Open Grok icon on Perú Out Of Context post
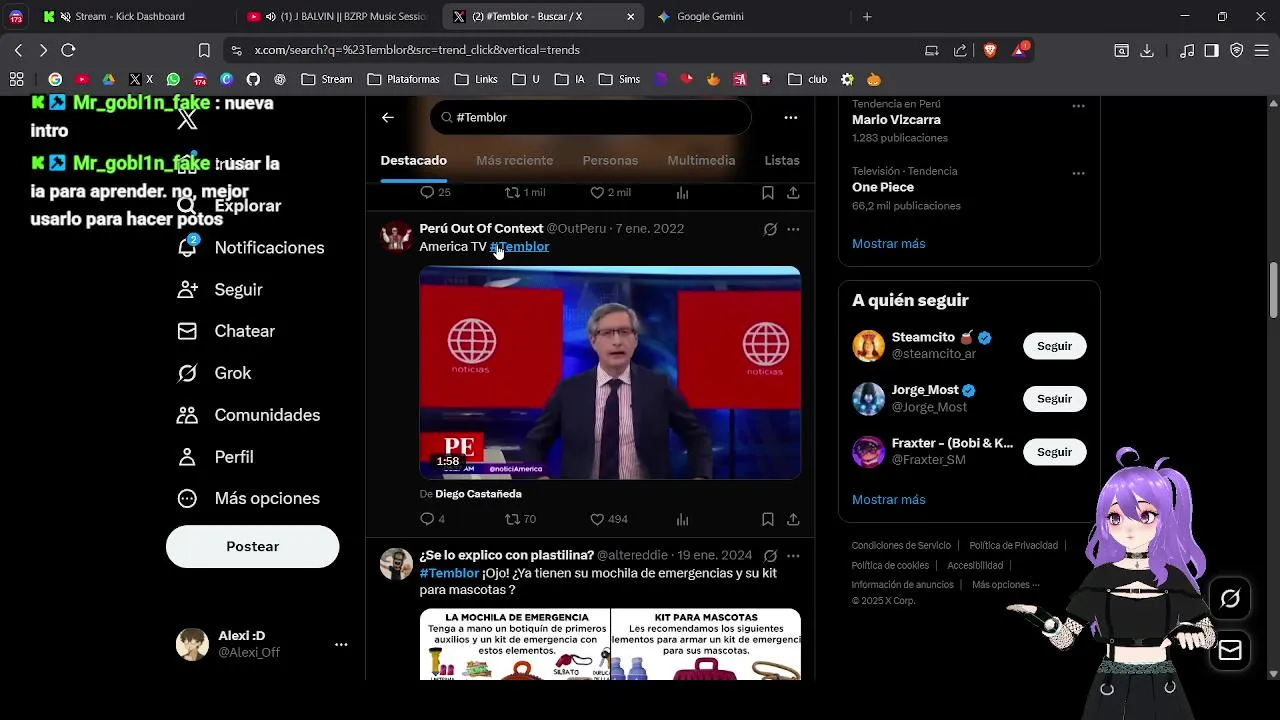 pos(770,229)
